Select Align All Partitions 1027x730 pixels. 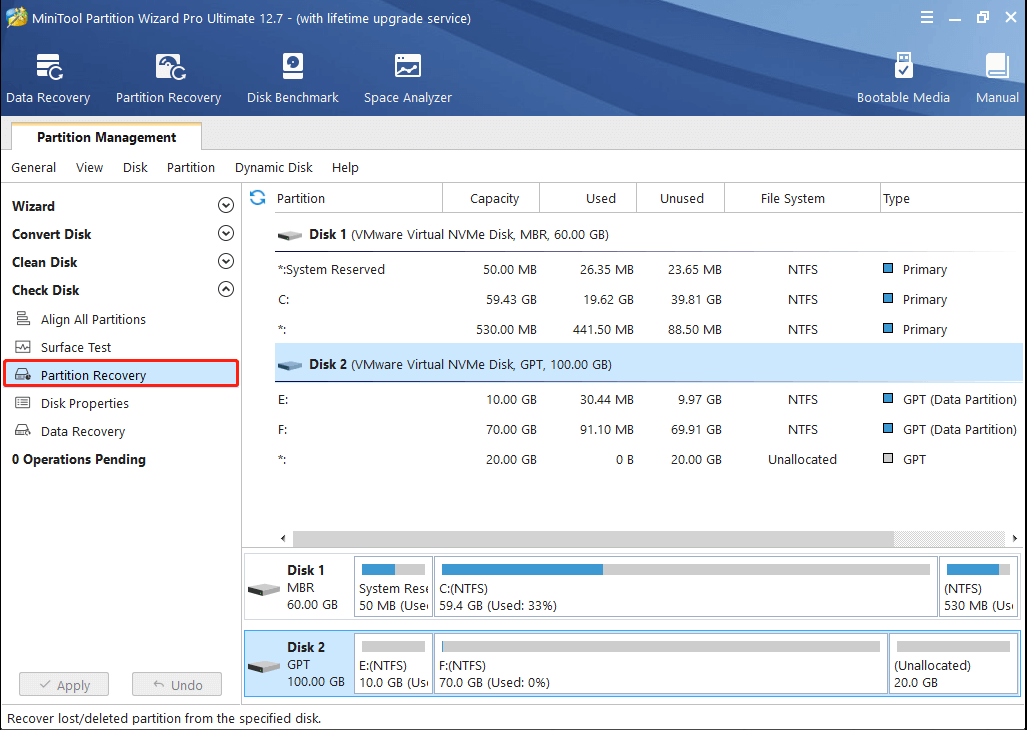pyautogui.click(x=89, y=319)
